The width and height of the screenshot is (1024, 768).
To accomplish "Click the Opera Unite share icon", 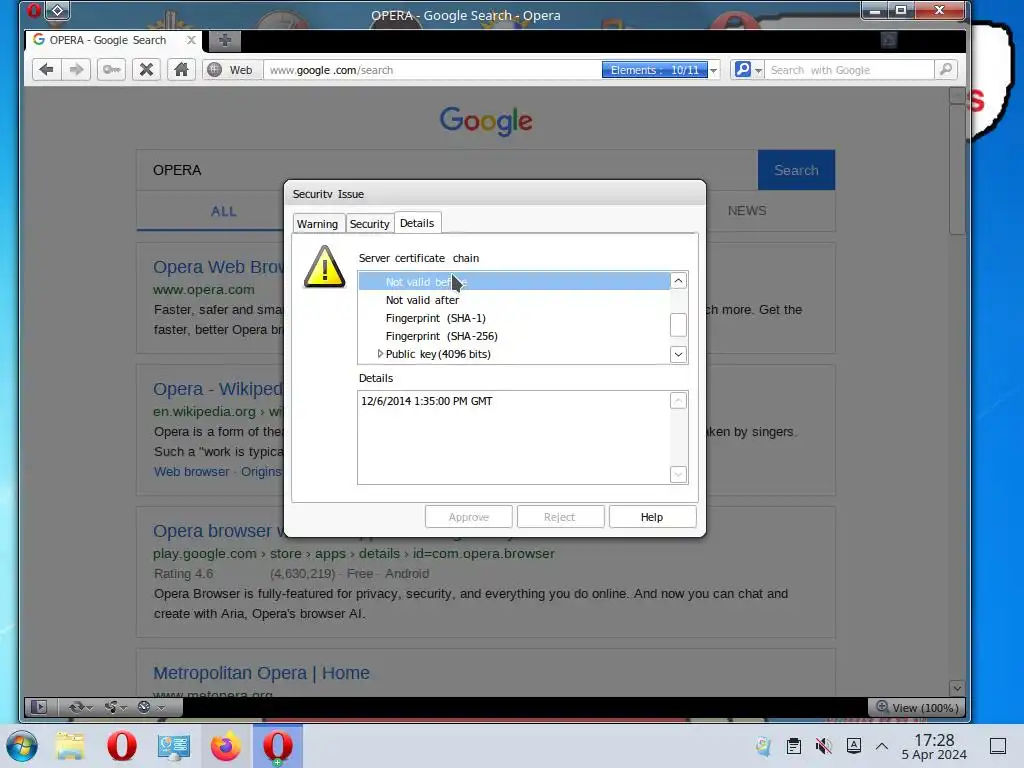I will [x=116, y=707].
